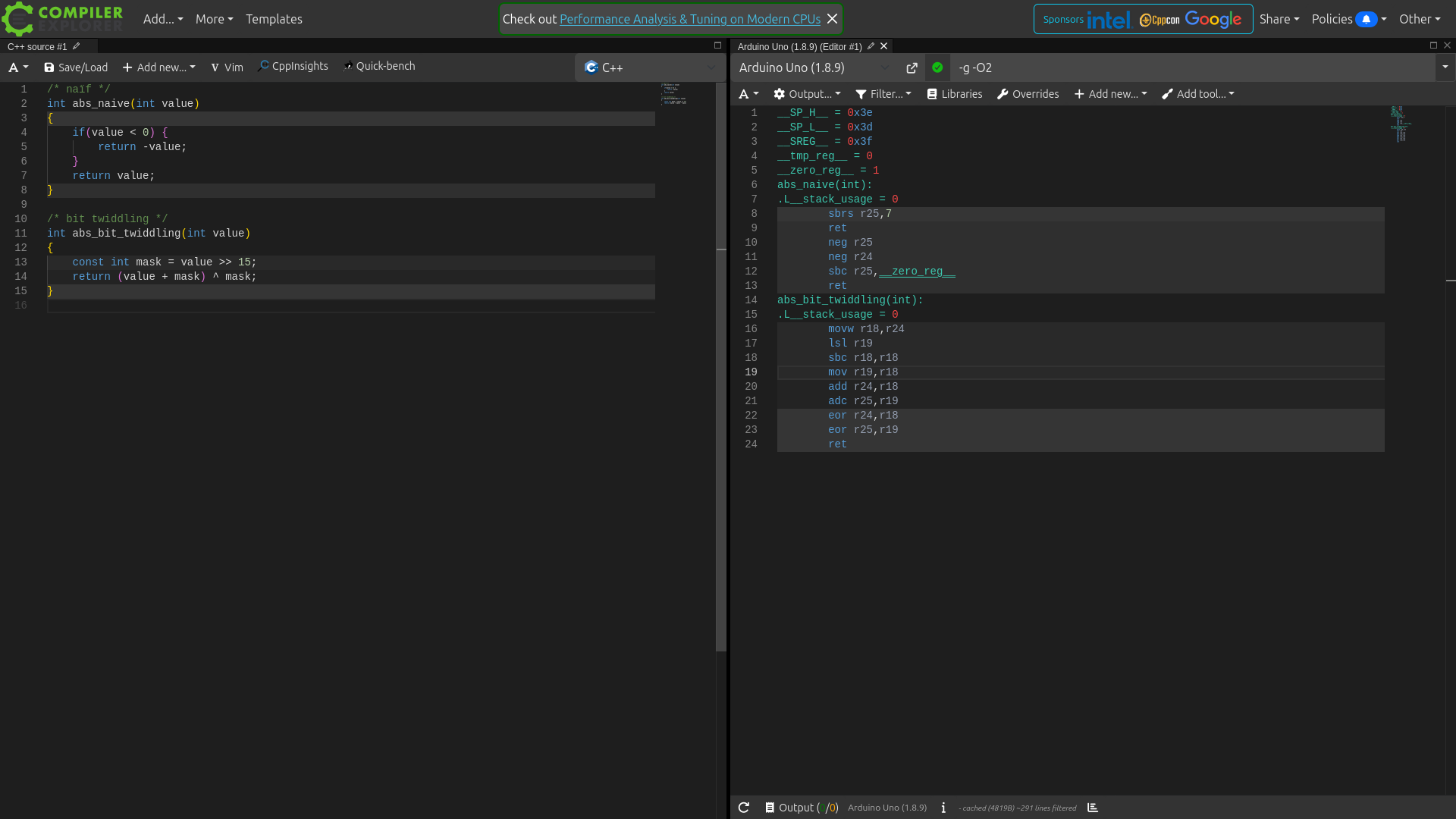Image resolution: width=1456 pixels, height=819 pixels.
Task: Toggle Vim mode
Action: [x=227, y=67]
